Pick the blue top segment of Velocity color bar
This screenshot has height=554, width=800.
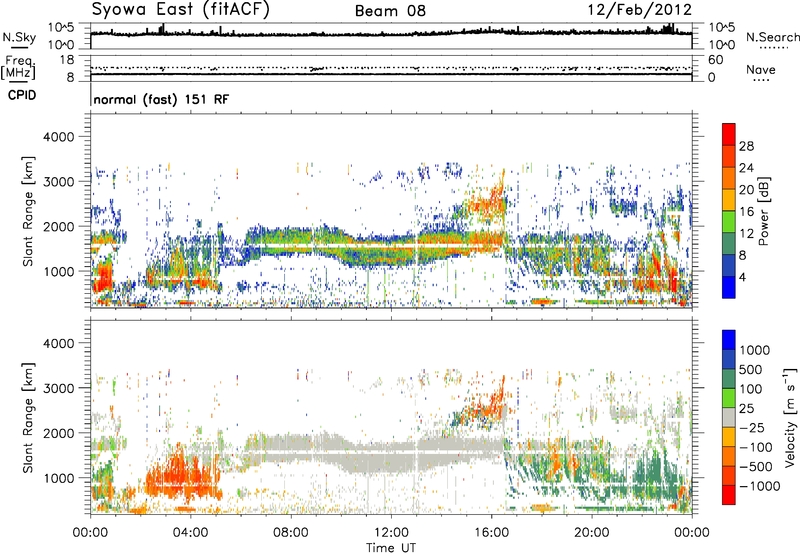(729, 340)
